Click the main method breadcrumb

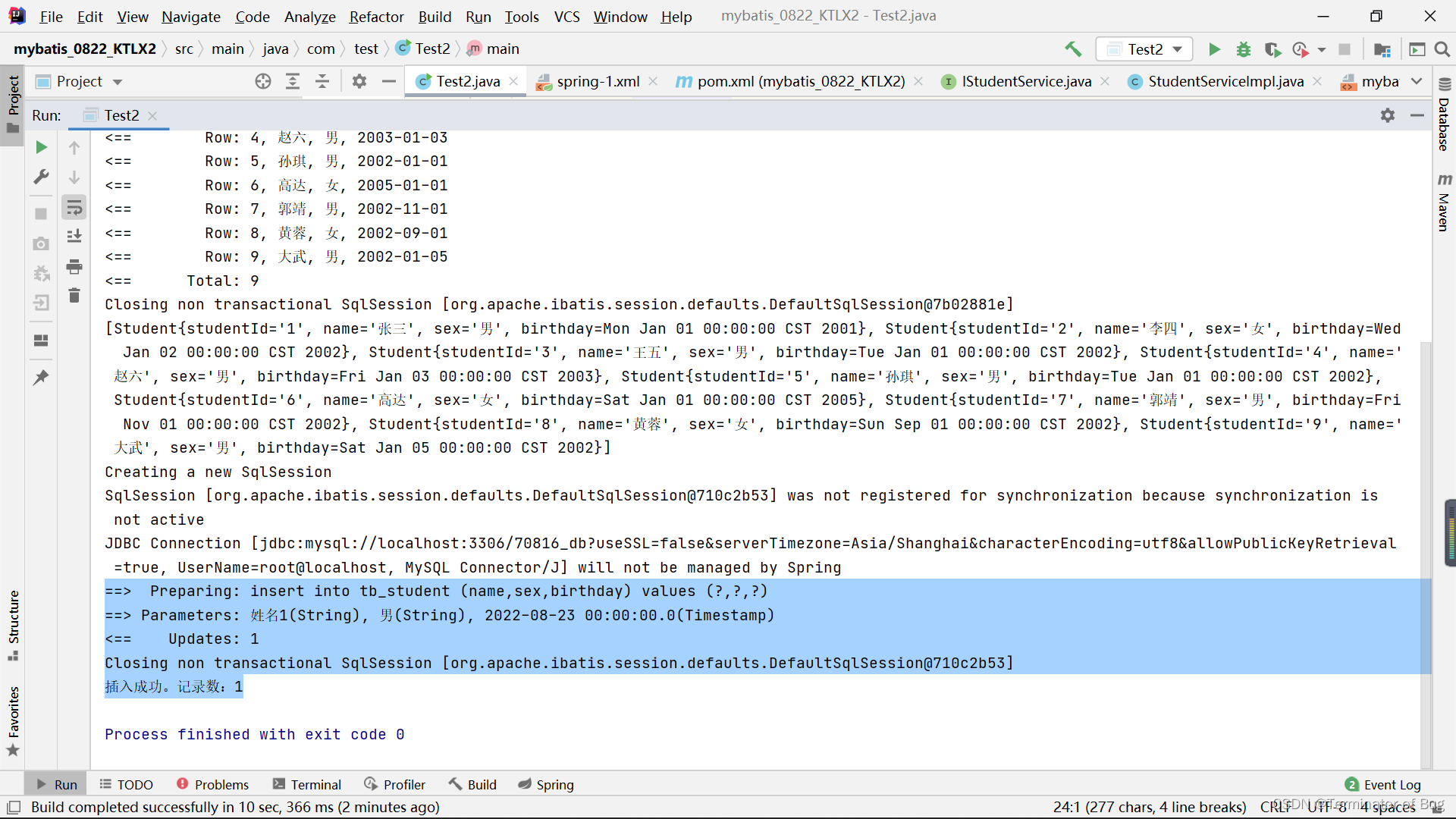click(x=494, y=49)
